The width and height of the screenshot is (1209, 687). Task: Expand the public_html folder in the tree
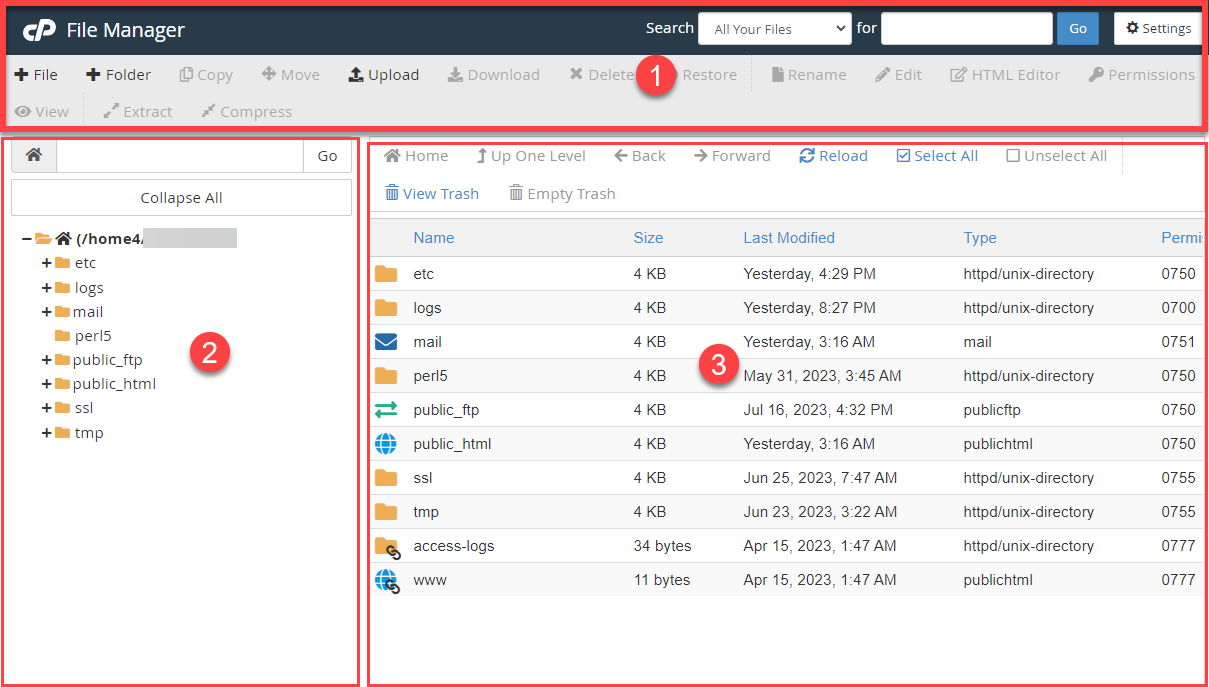(x=46, y=383)
